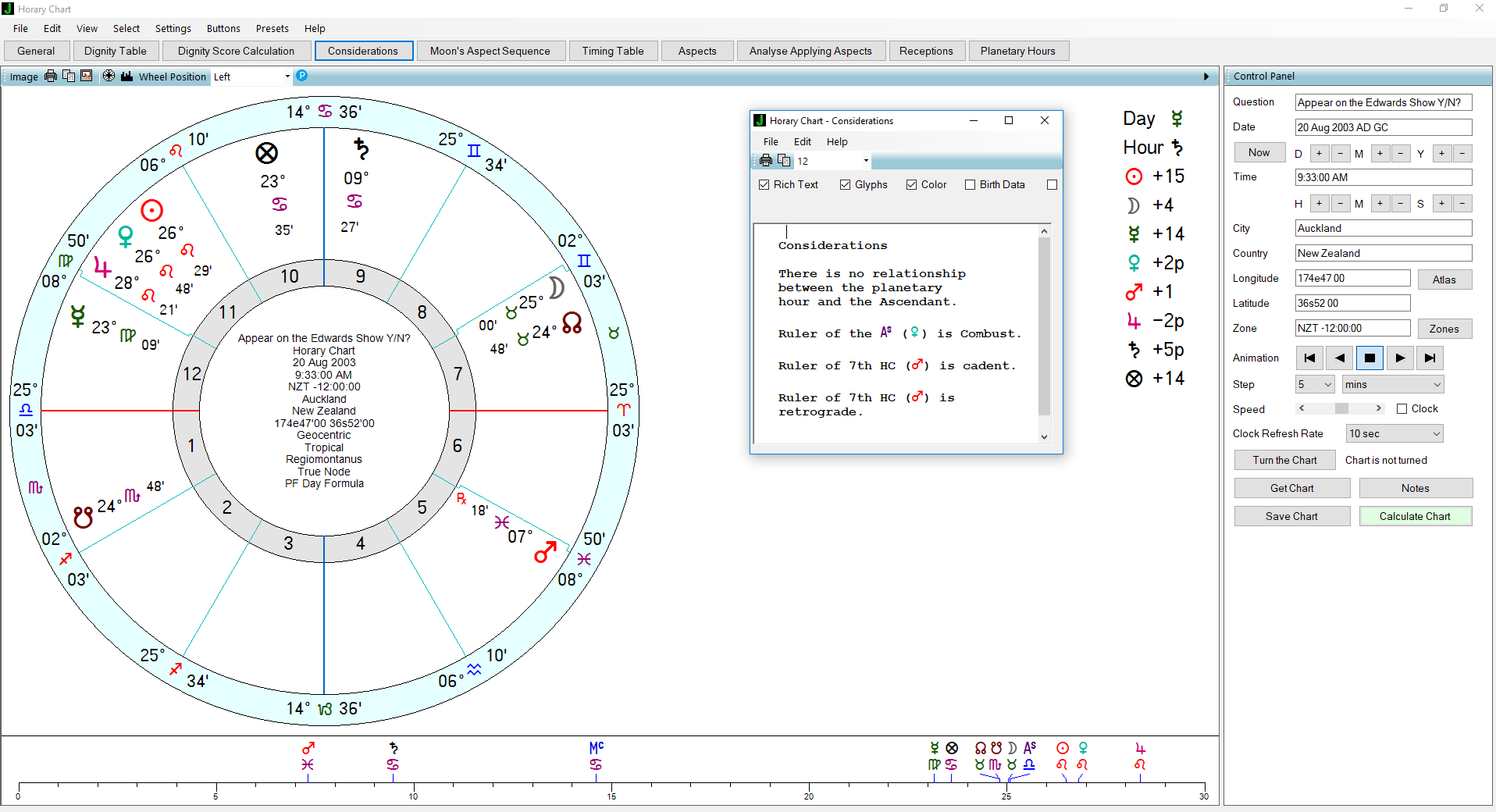This screenshot has height=812, width=1496.
Task: Decrease the hour with the H minus button
Action: (x=1340, y=203)
